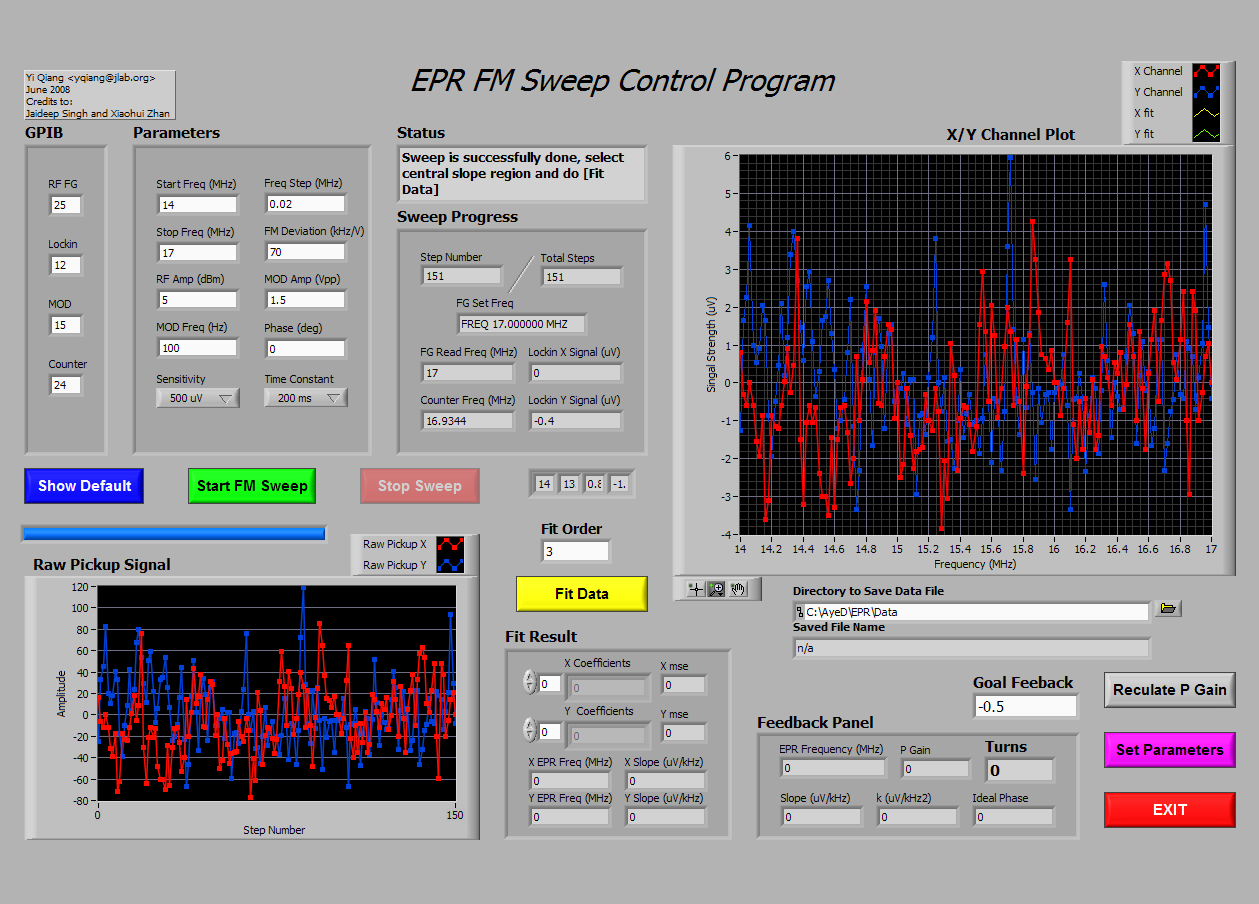Click the MOD GPIB address field
The image size is (1259, 904).
pos(66,325)
